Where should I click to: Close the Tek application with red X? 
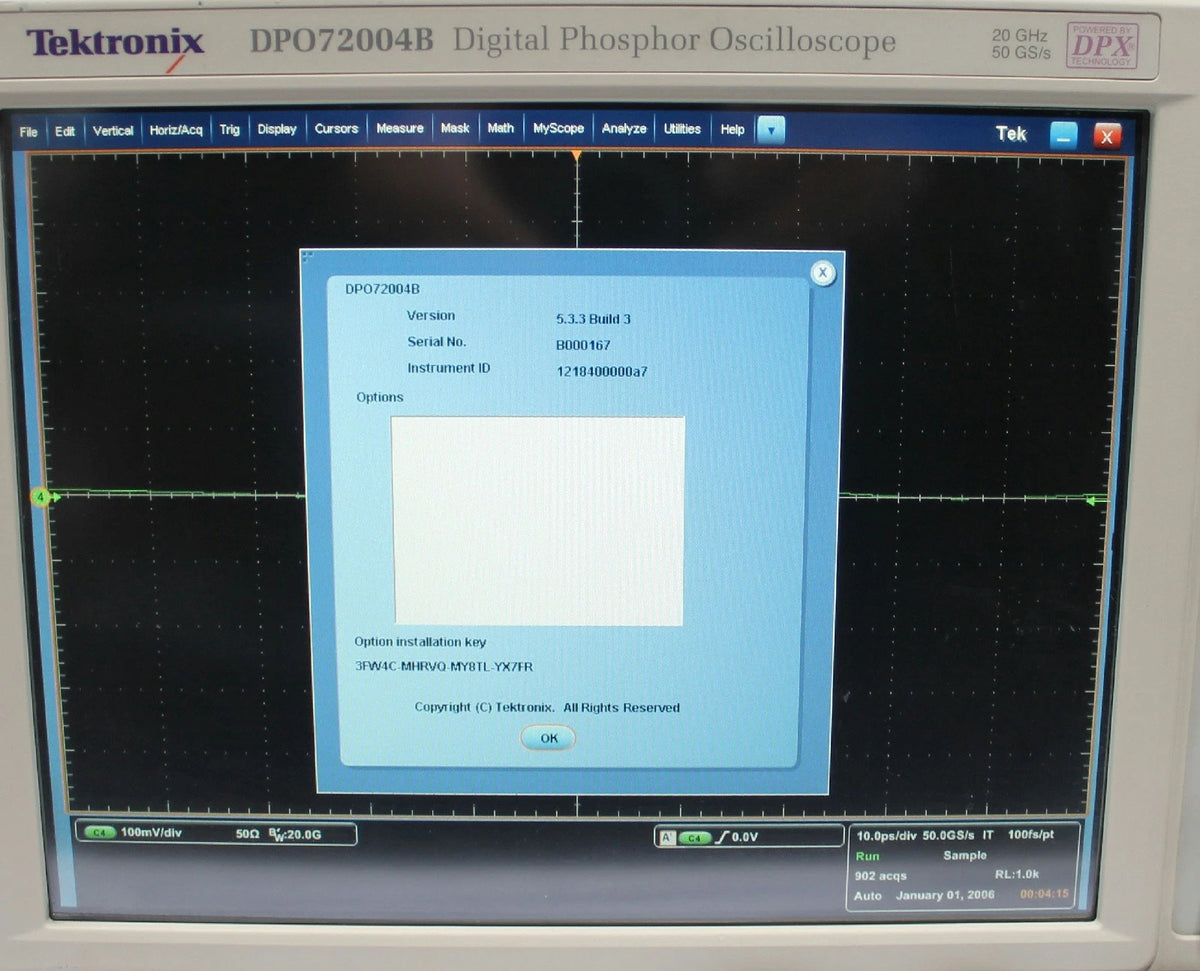tap(1107, 135)
